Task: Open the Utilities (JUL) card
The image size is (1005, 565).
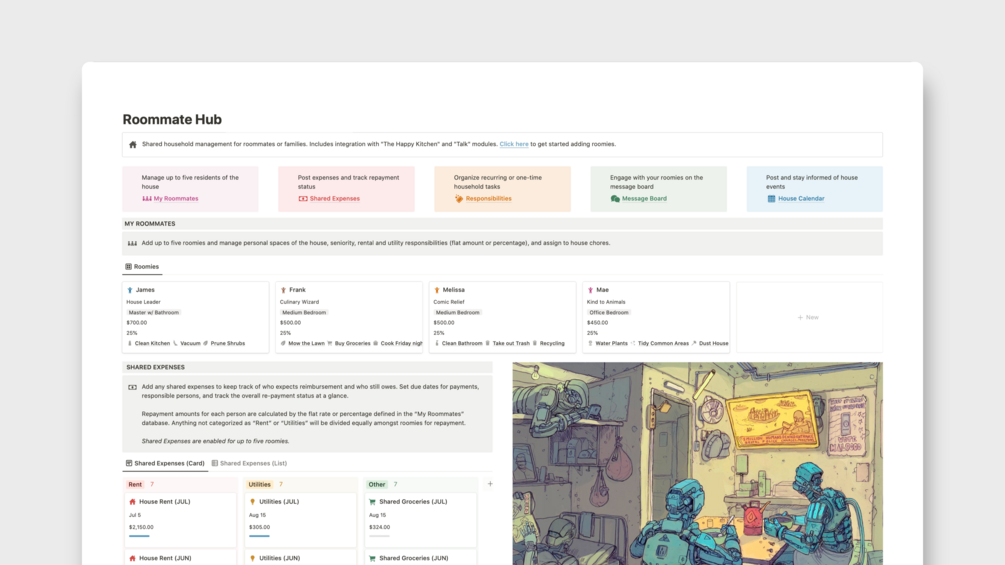Action: [x=300, y=520]
